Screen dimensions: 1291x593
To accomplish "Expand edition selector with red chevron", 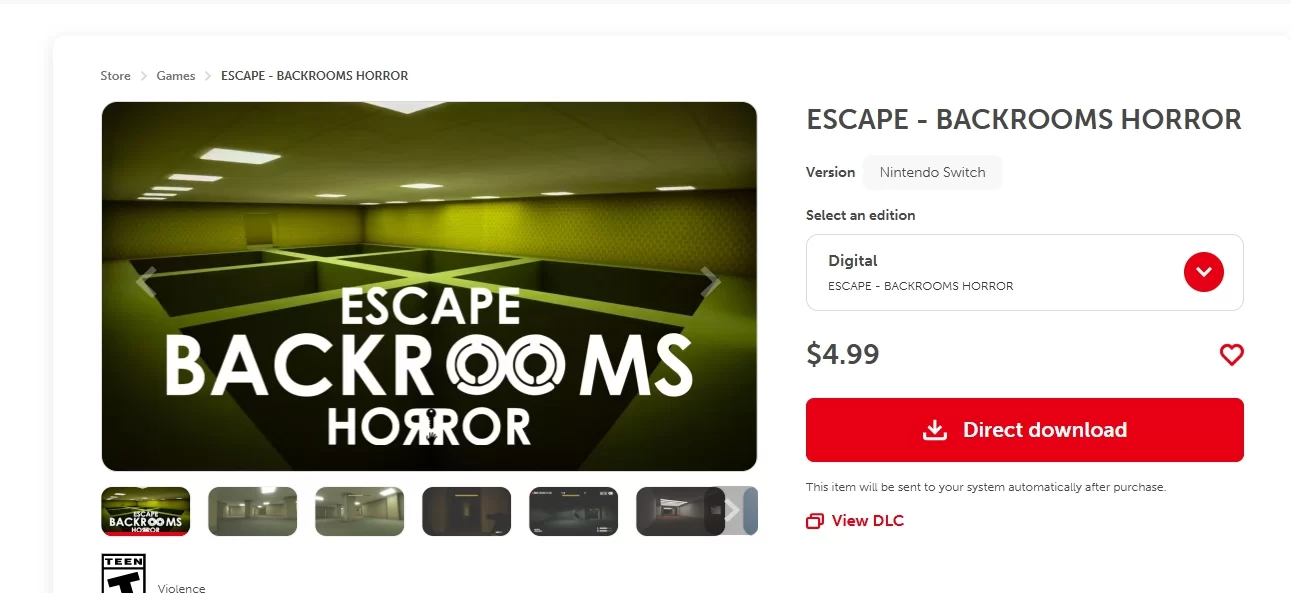I will 1203,271.
